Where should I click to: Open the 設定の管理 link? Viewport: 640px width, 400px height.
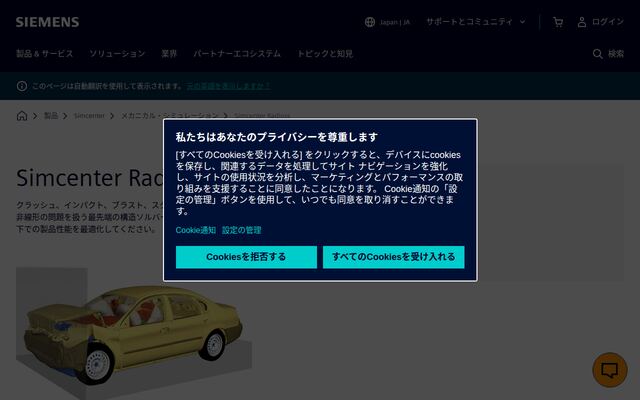pyautogui.click(x=242, y=230)
